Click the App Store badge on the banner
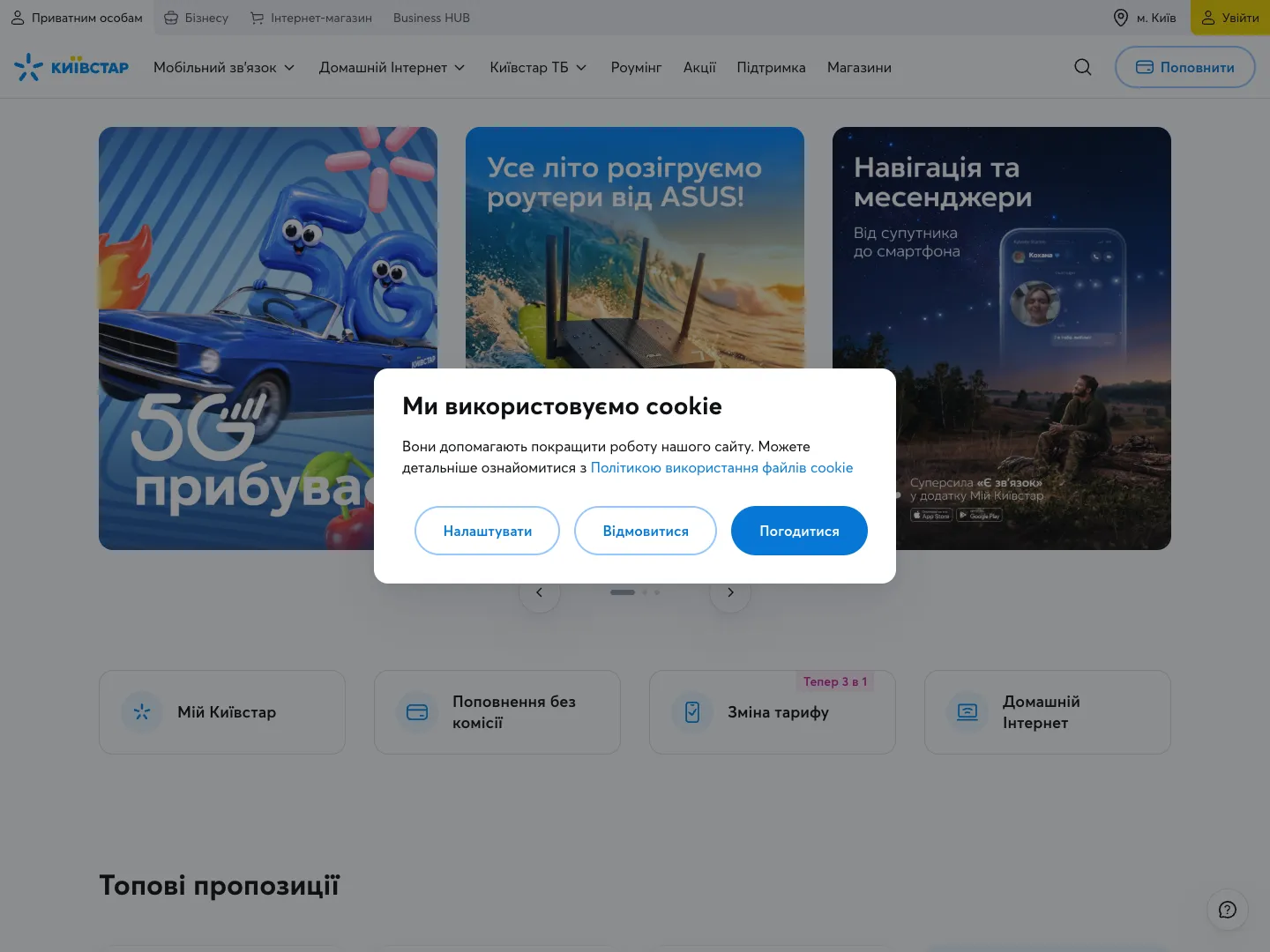 (x=931, y=516)
